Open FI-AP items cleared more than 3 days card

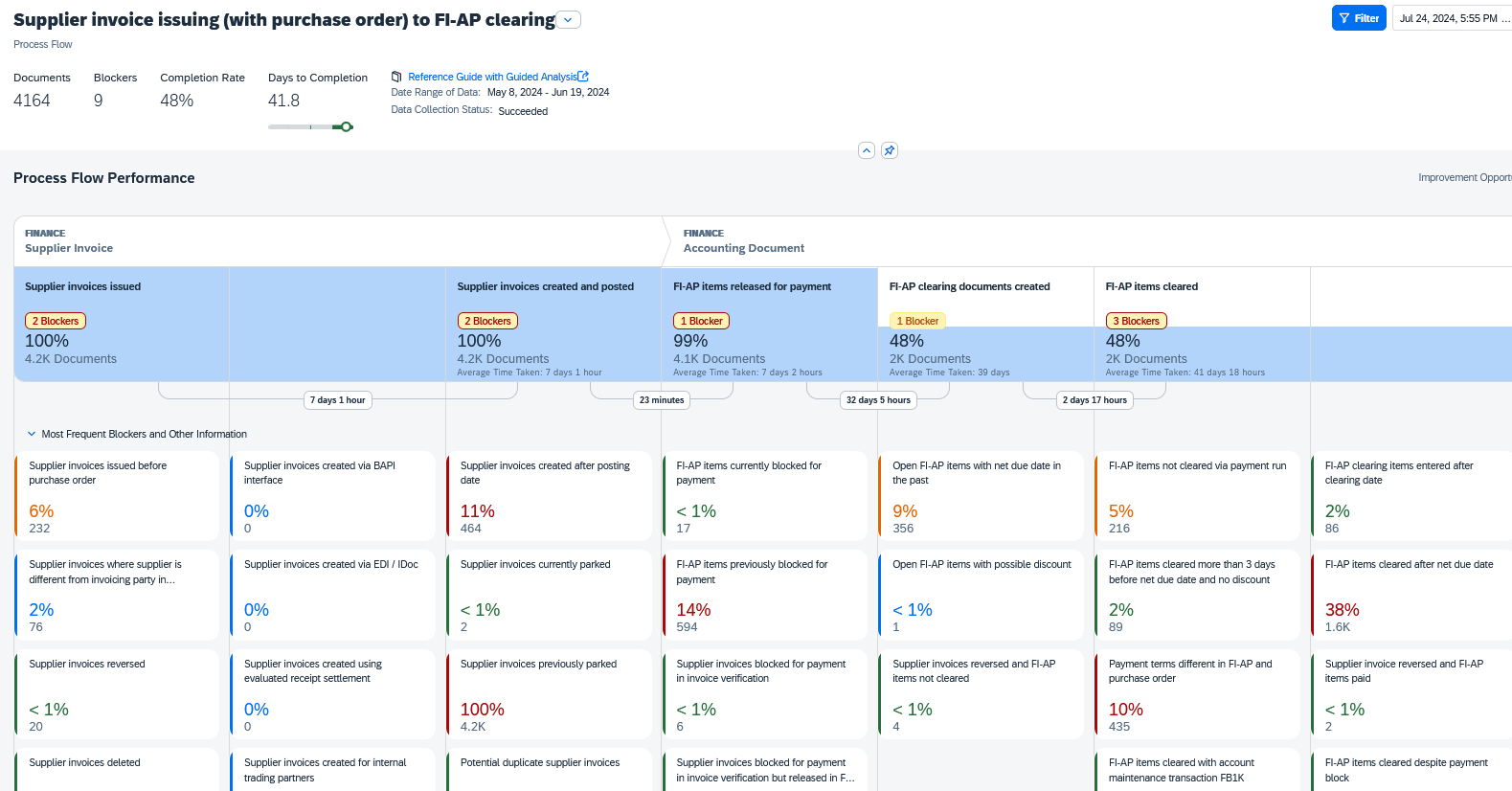(x=1198, y=596)
